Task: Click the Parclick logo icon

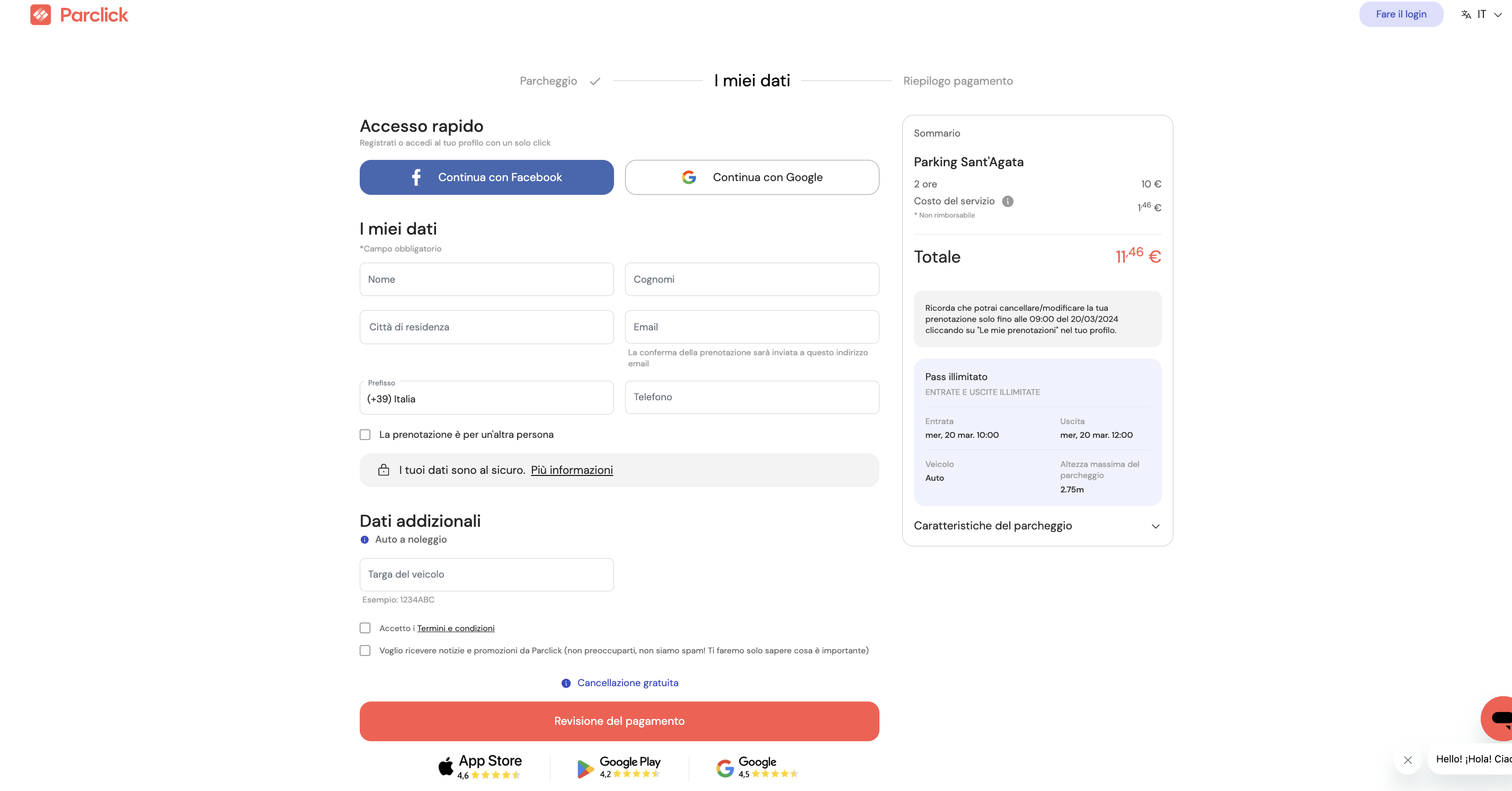Action: coord(40,15)
